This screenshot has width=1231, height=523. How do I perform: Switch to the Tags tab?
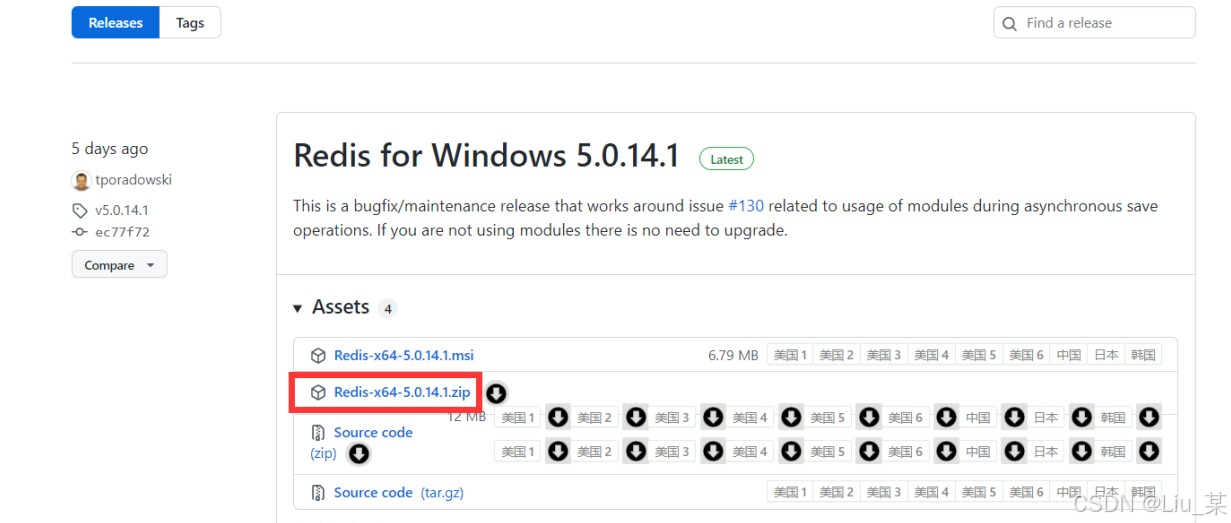click(190, 23)
